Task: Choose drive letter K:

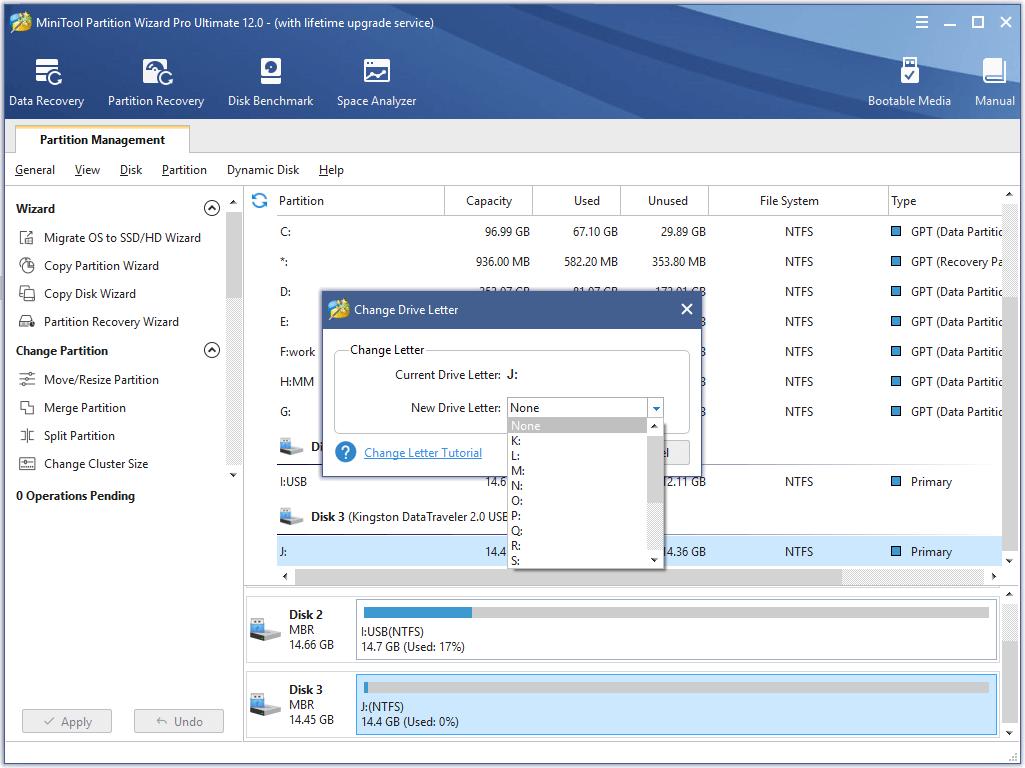Action: tap(577, 441)
